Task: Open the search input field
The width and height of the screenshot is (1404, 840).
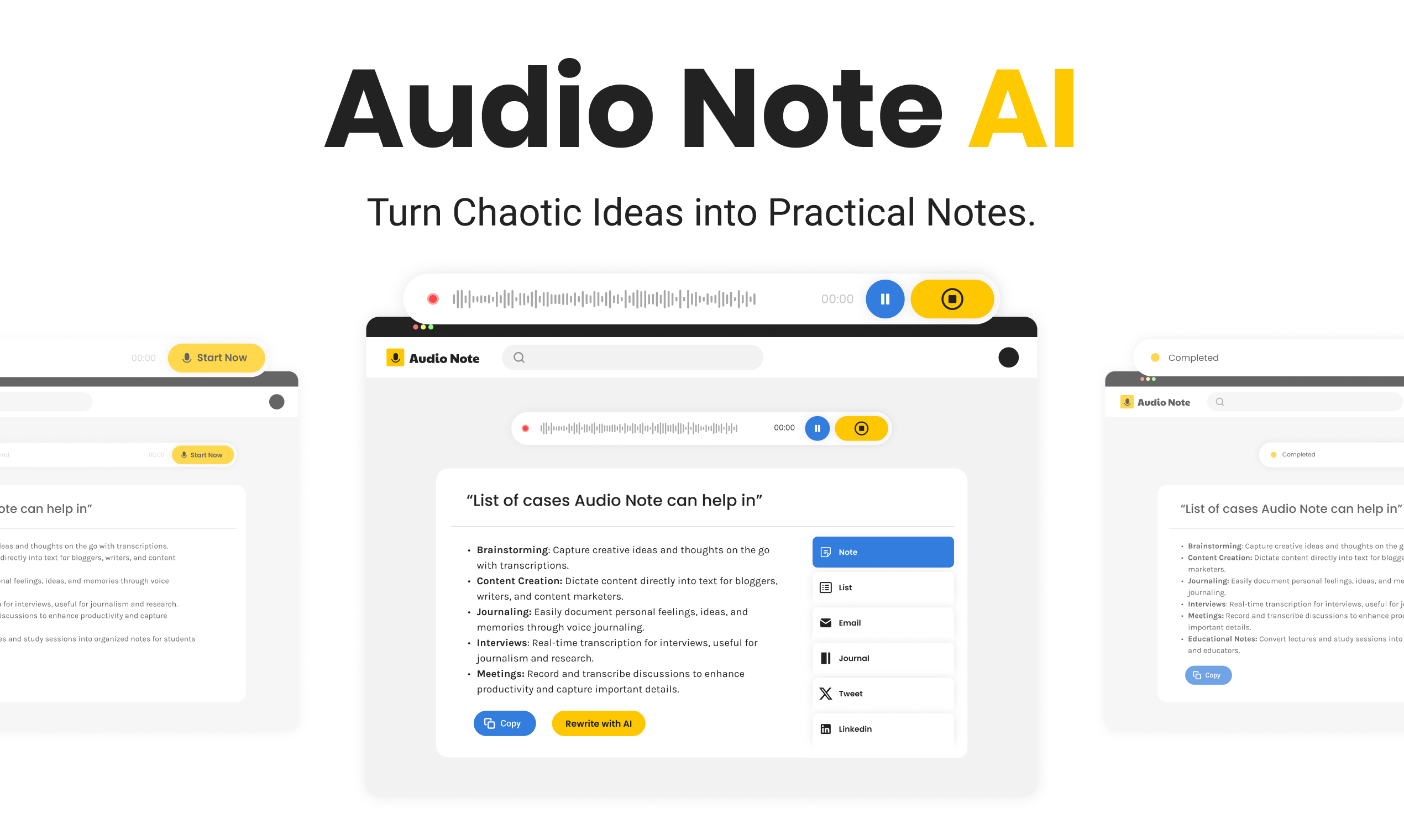Action: click(631, 358)
